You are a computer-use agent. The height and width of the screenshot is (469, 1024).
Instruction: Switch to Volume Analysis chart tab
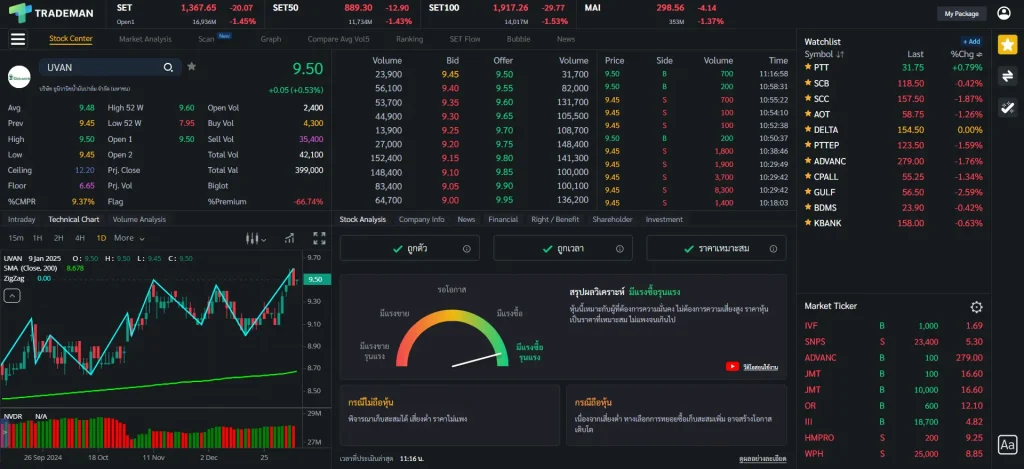(x=139, y=219)
